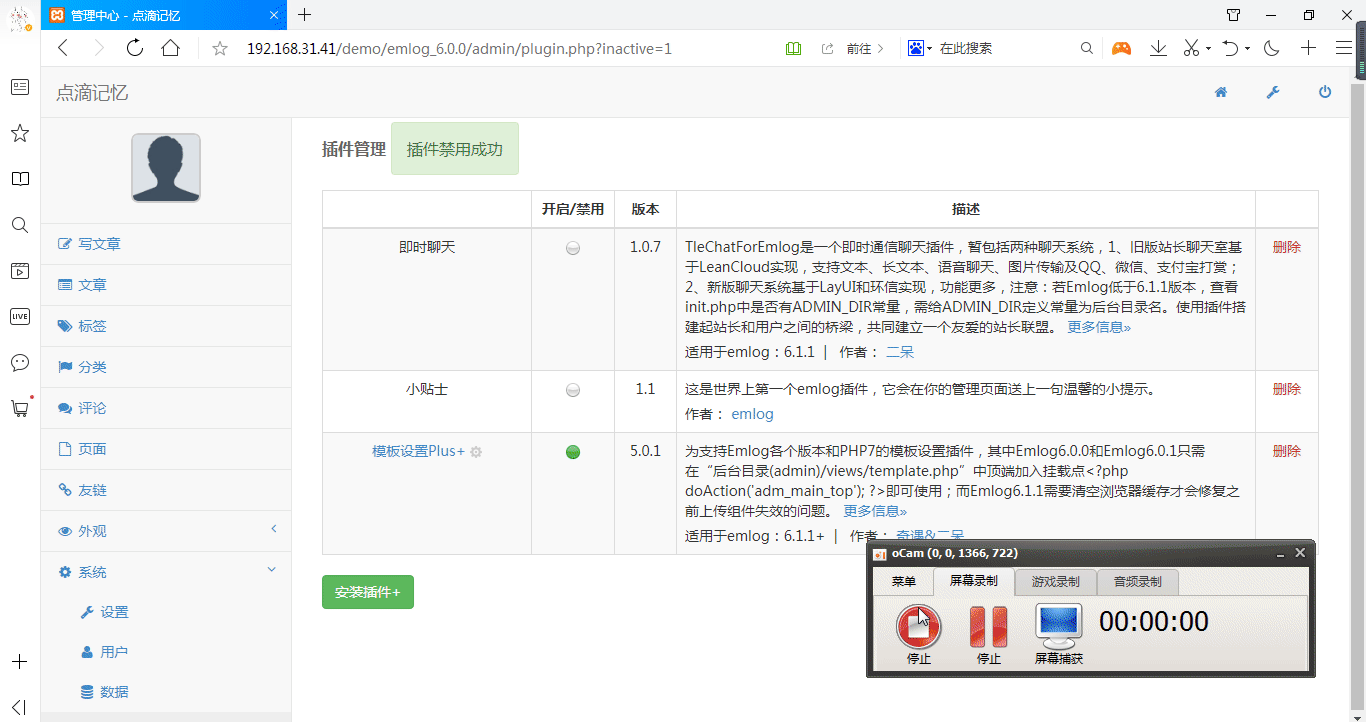The height and width of the screenshot is (722, 1366).
Task: Click the green 安装插件+ button
Action: coord(367,592)
